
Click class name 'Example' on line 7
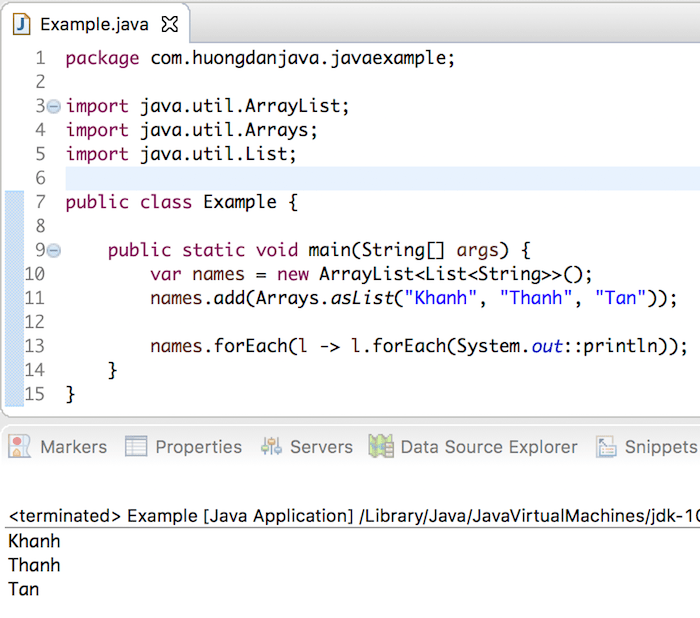pos(240,202)
